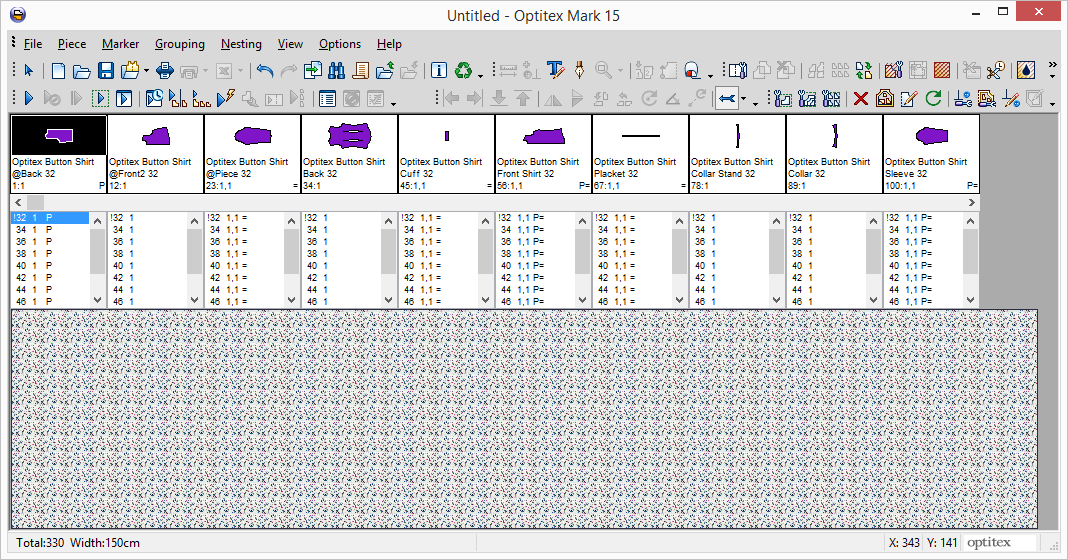Open the report scroll icon
The width and height of the screenshot is (1068, 560).
pyautogui.click(x=361, y=70)
